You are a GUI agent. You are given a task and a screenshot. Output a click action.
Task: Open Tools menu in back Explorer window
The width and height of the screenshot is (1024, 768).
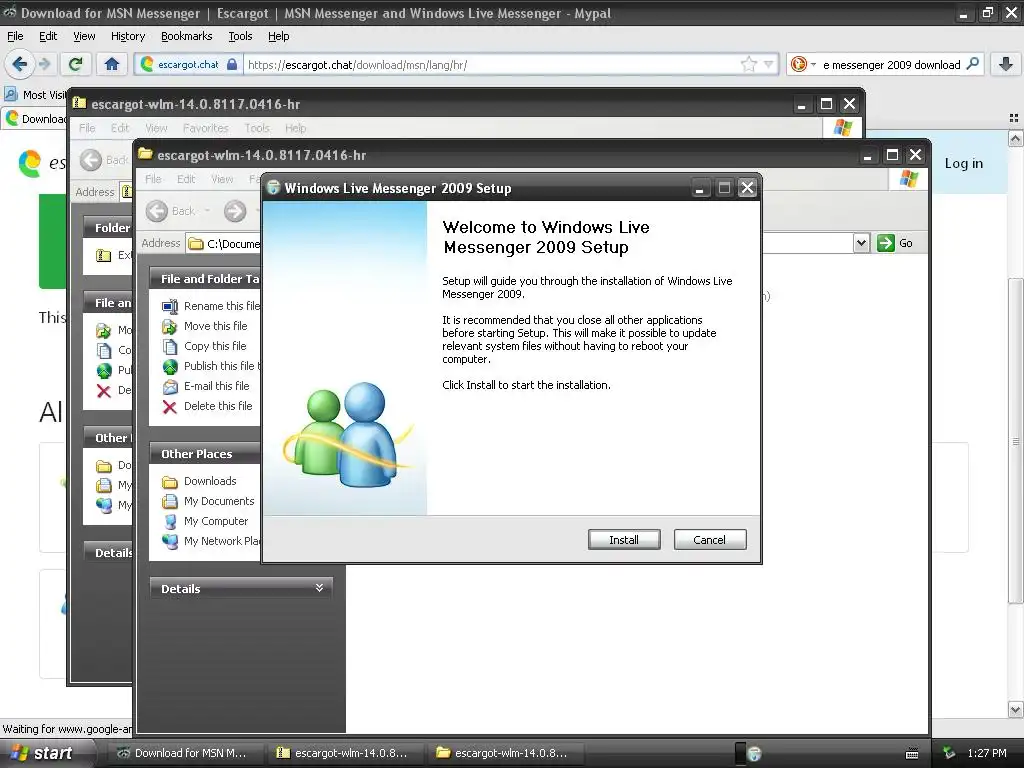pos(257,128)
